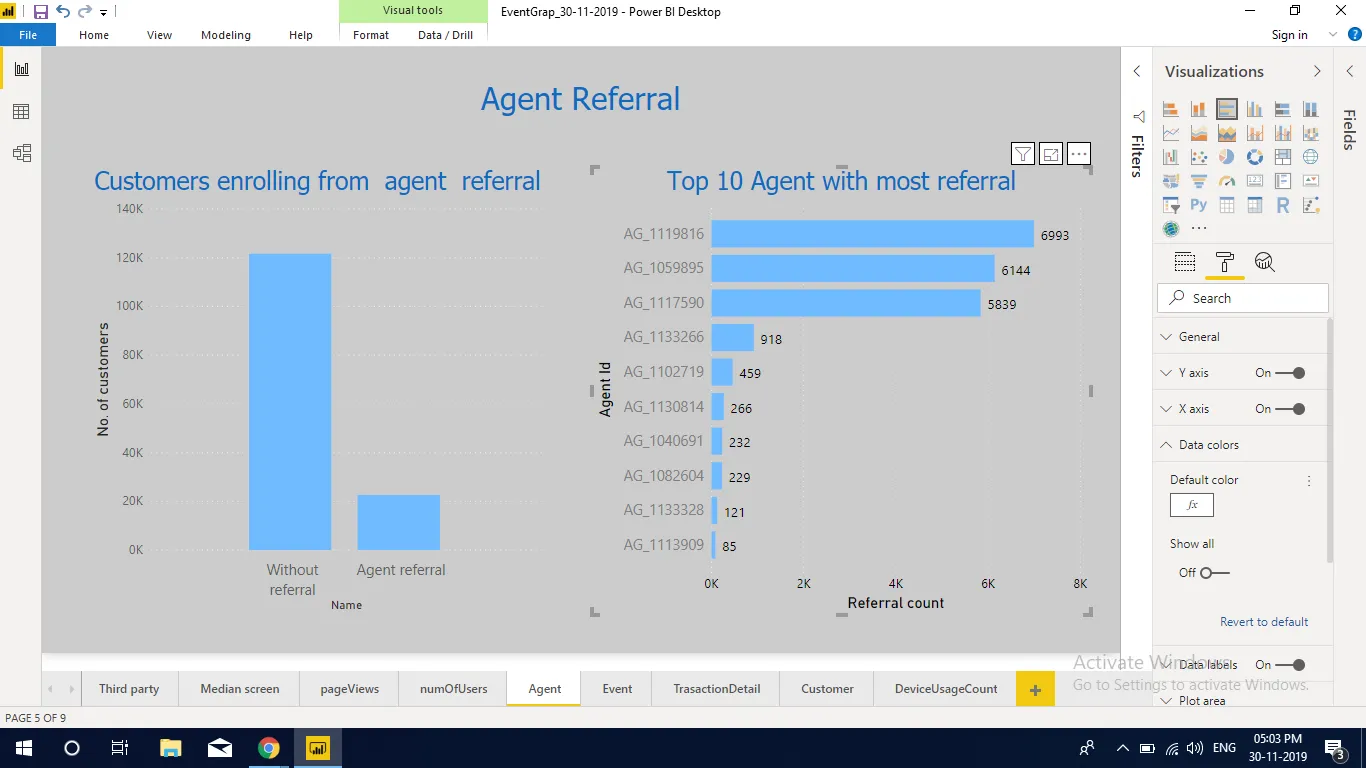Select the Gauge visual
Viewport: 1366px width, 768px height.
coord(1227,181)
